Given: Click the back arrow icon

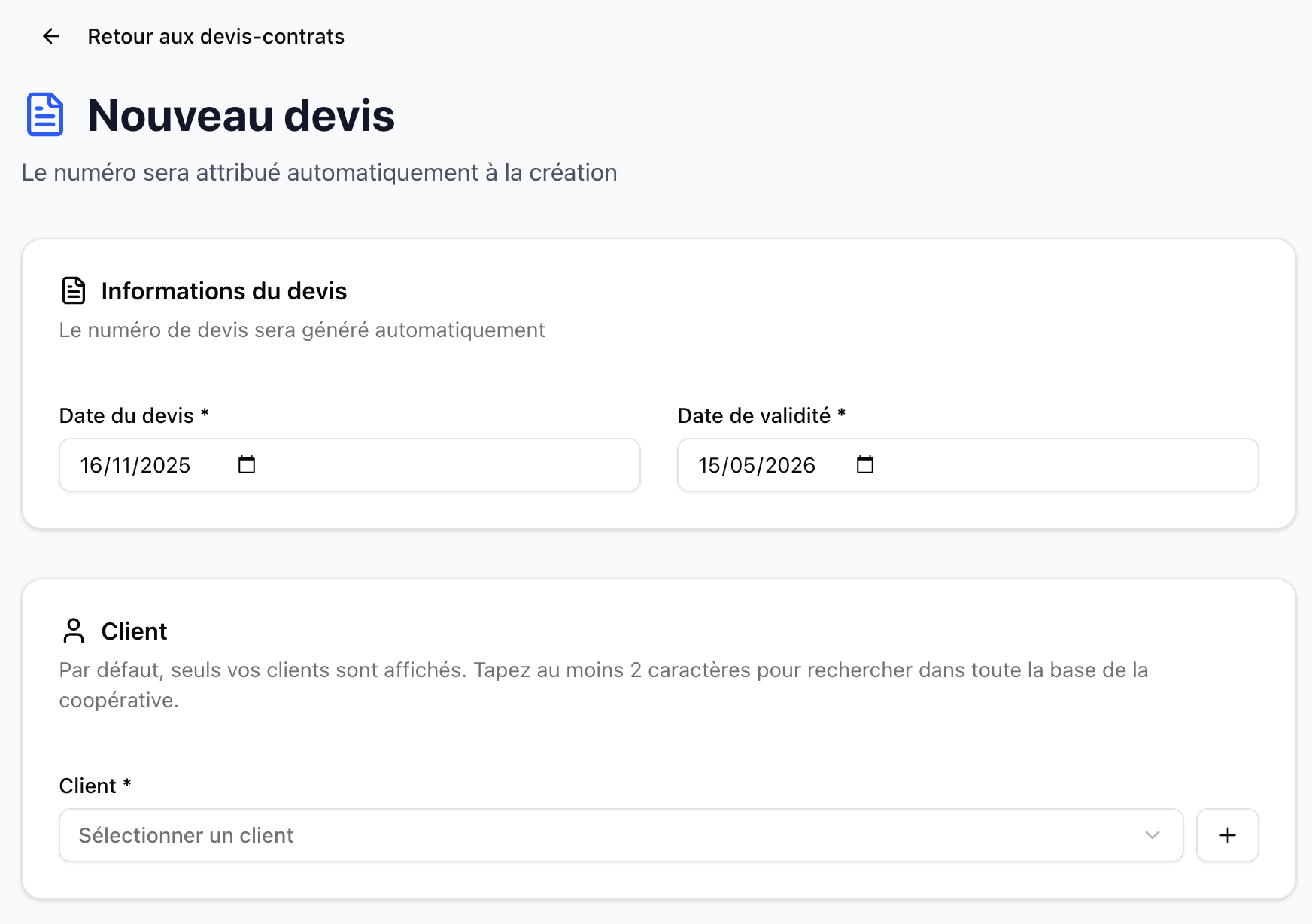Looking at the screenshot, I should pyautogui.click(x=50, y=36).
